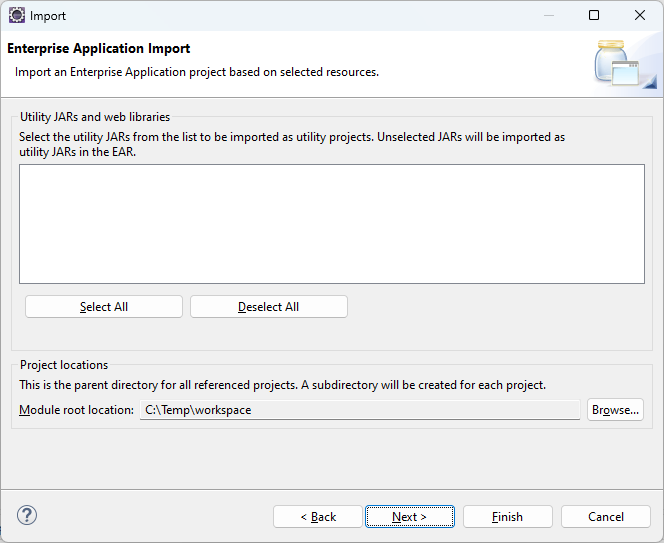Open help via the question mark icon
Image resolution: width=664 pixels, height=543 pixels.
27,516
